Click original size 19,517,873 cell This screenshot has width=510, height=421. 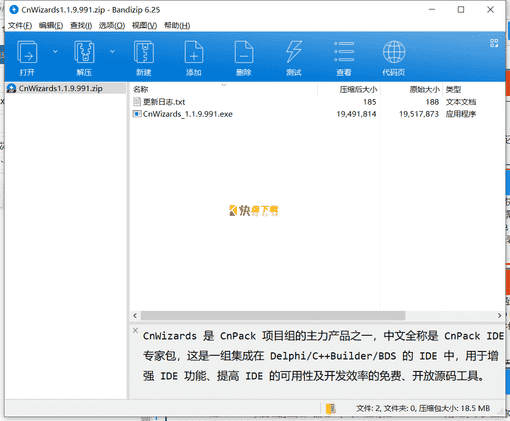(419, 114)
